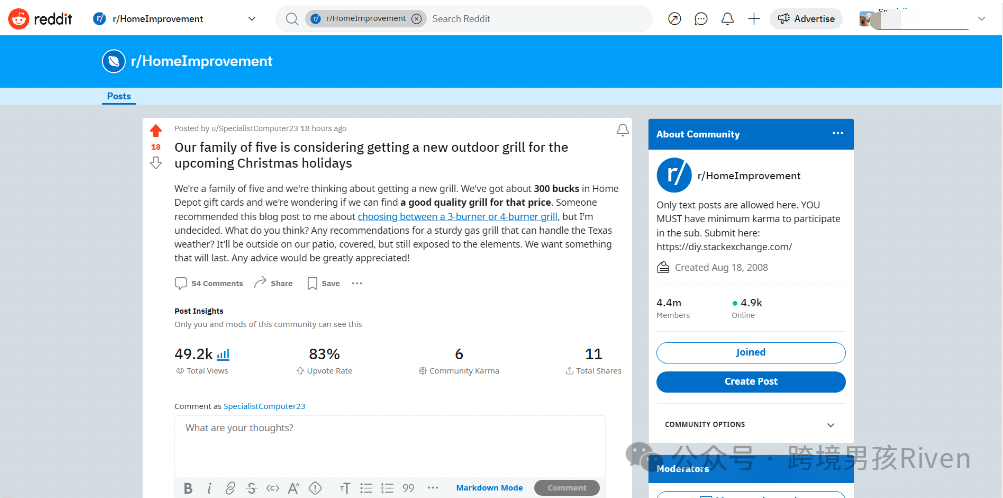Open the 3-burner or 4-burner grill link
The height and width of the screenshot is (498, 1003).
457,216
